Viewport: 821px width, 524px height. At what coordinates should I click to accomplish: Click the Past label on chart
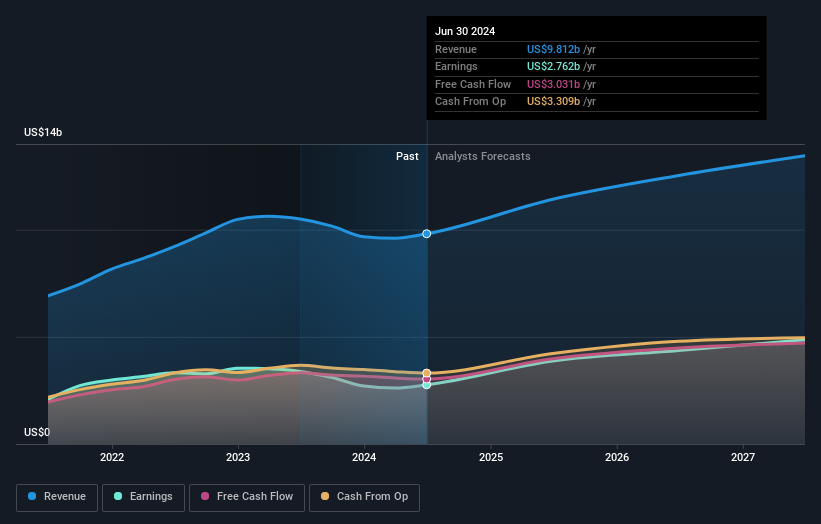(407, 157)
